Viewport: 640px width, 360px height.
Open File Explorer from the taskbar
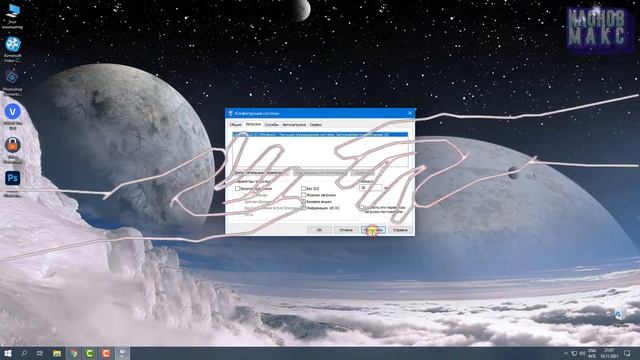pyautogui.click(x=57, y=353)
